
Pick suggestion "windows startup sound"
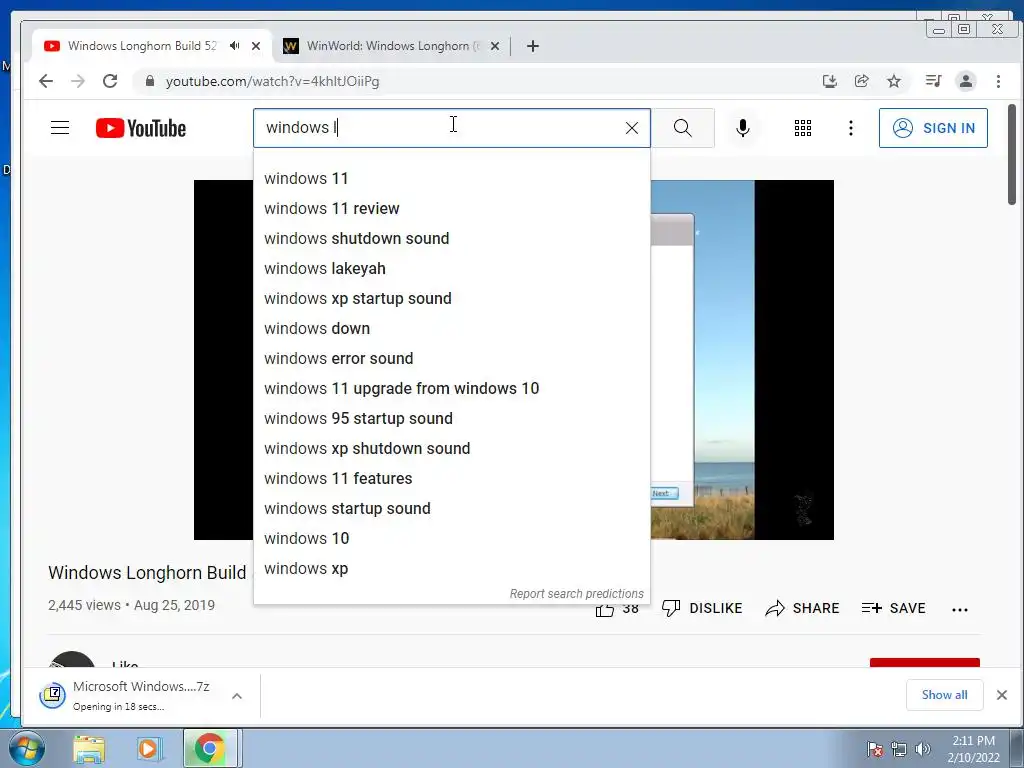point(451,509)
